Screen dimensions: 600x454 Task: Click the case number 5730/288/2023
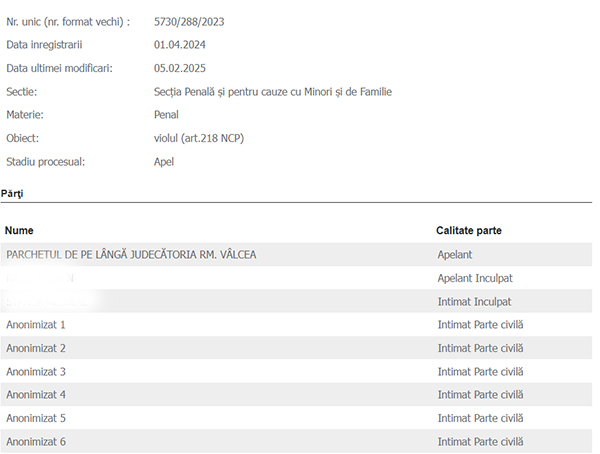pos(189,22)
